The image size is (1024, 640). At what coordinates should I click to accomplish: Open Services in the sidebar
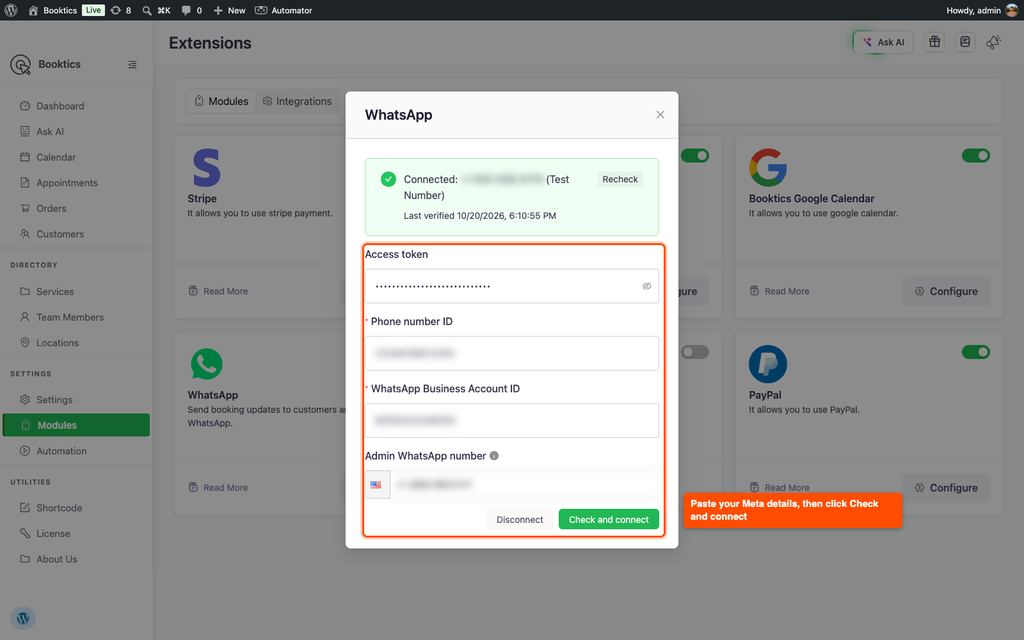coord(55,291)
